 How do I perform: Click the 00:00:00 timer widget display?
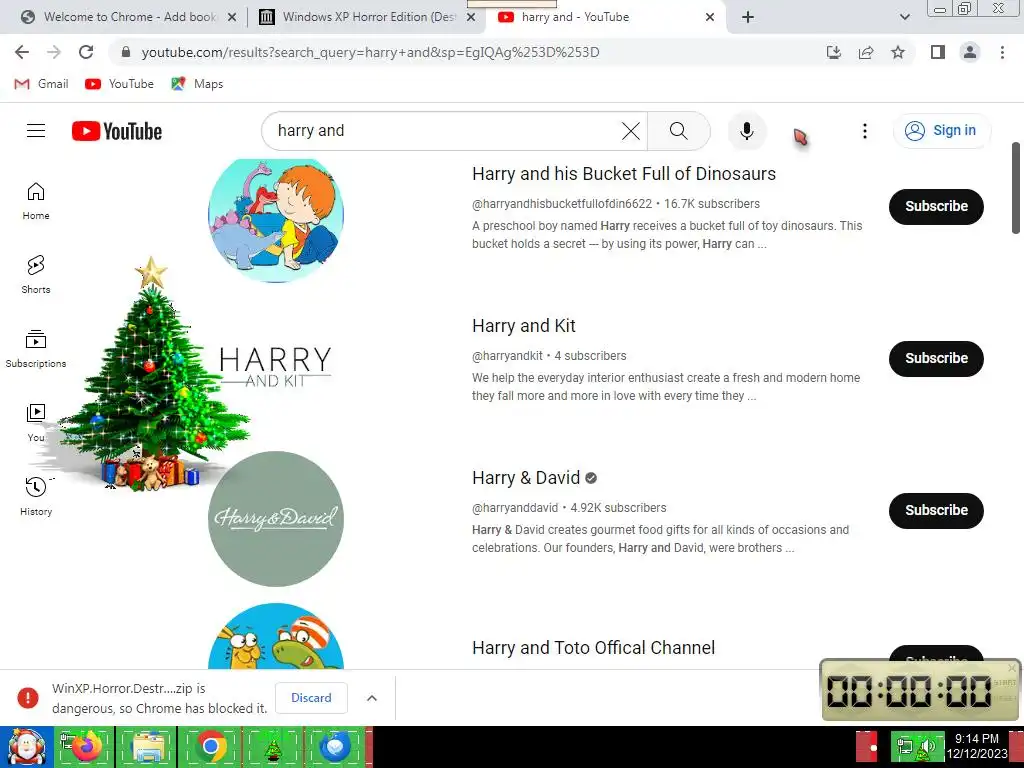coord(908,691)
